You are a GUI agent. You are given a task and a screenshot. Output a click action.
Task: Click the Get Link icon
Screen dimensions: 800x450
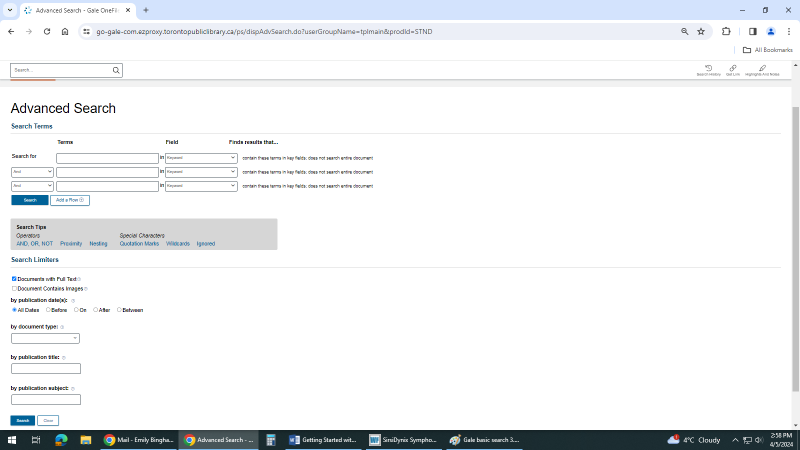[x=733, y=69]
